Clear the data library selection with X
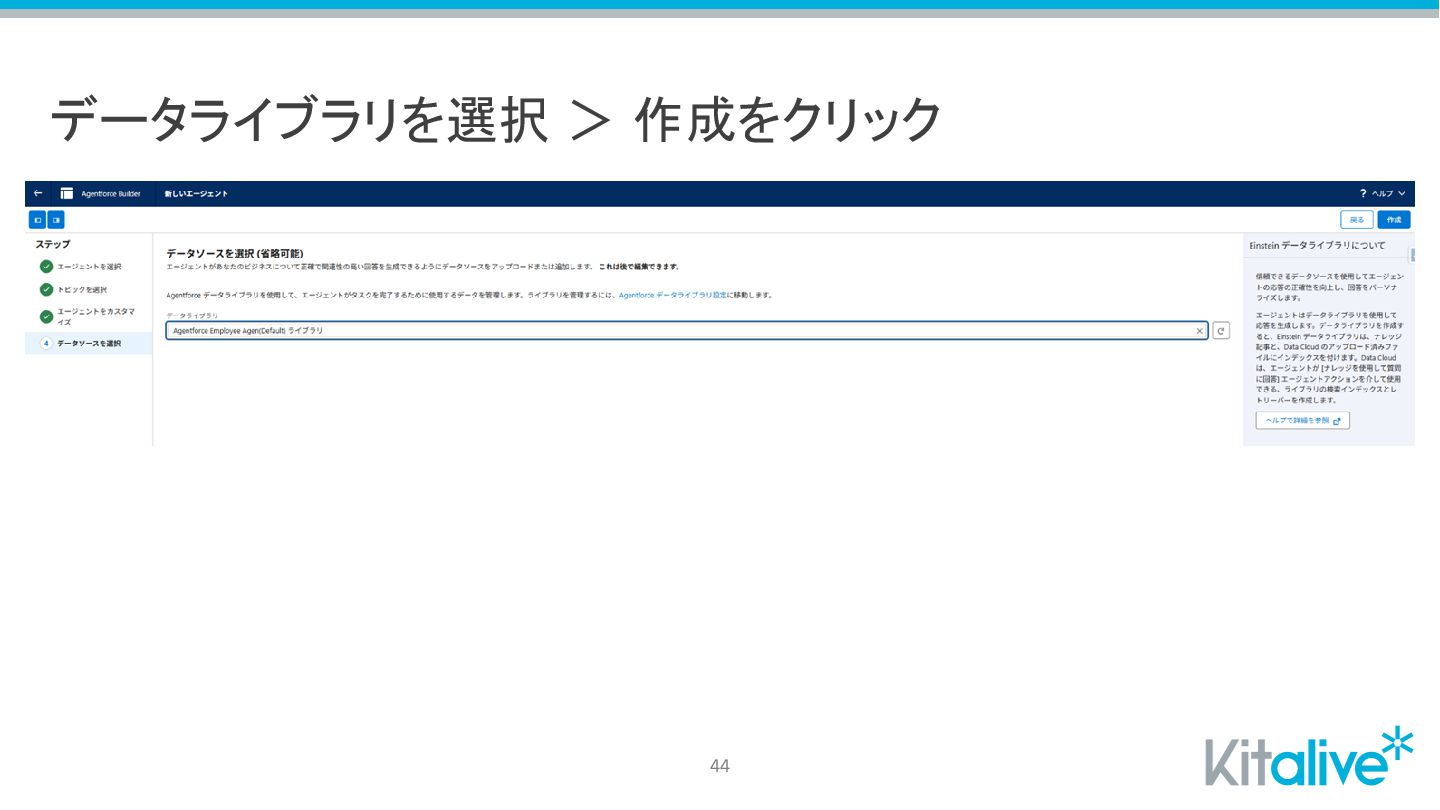The image size is (1440, 810). [x=1200, y=331]
